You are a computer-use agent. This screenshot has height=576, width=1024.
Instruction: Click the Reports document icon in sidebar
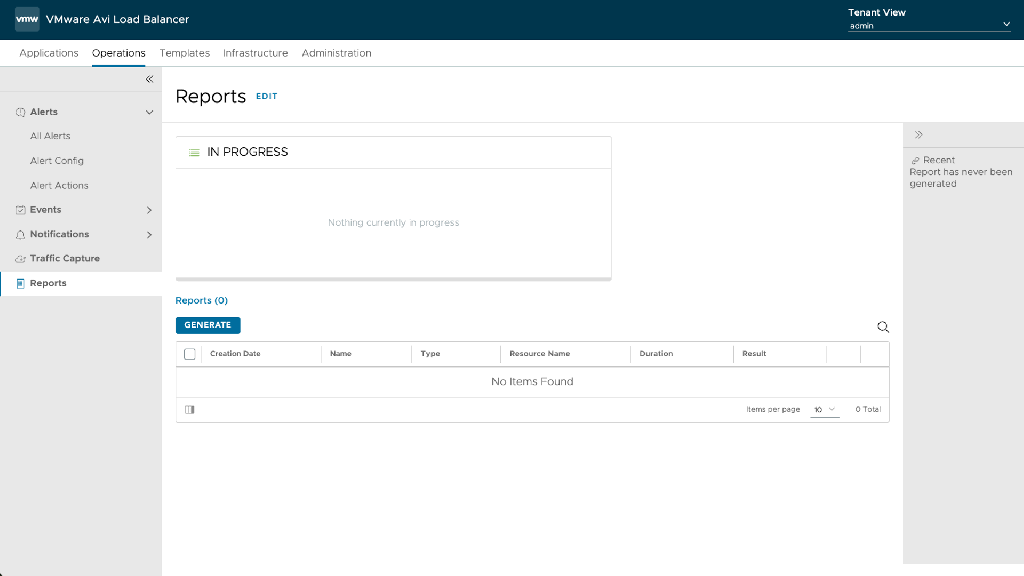click(20, 283)
